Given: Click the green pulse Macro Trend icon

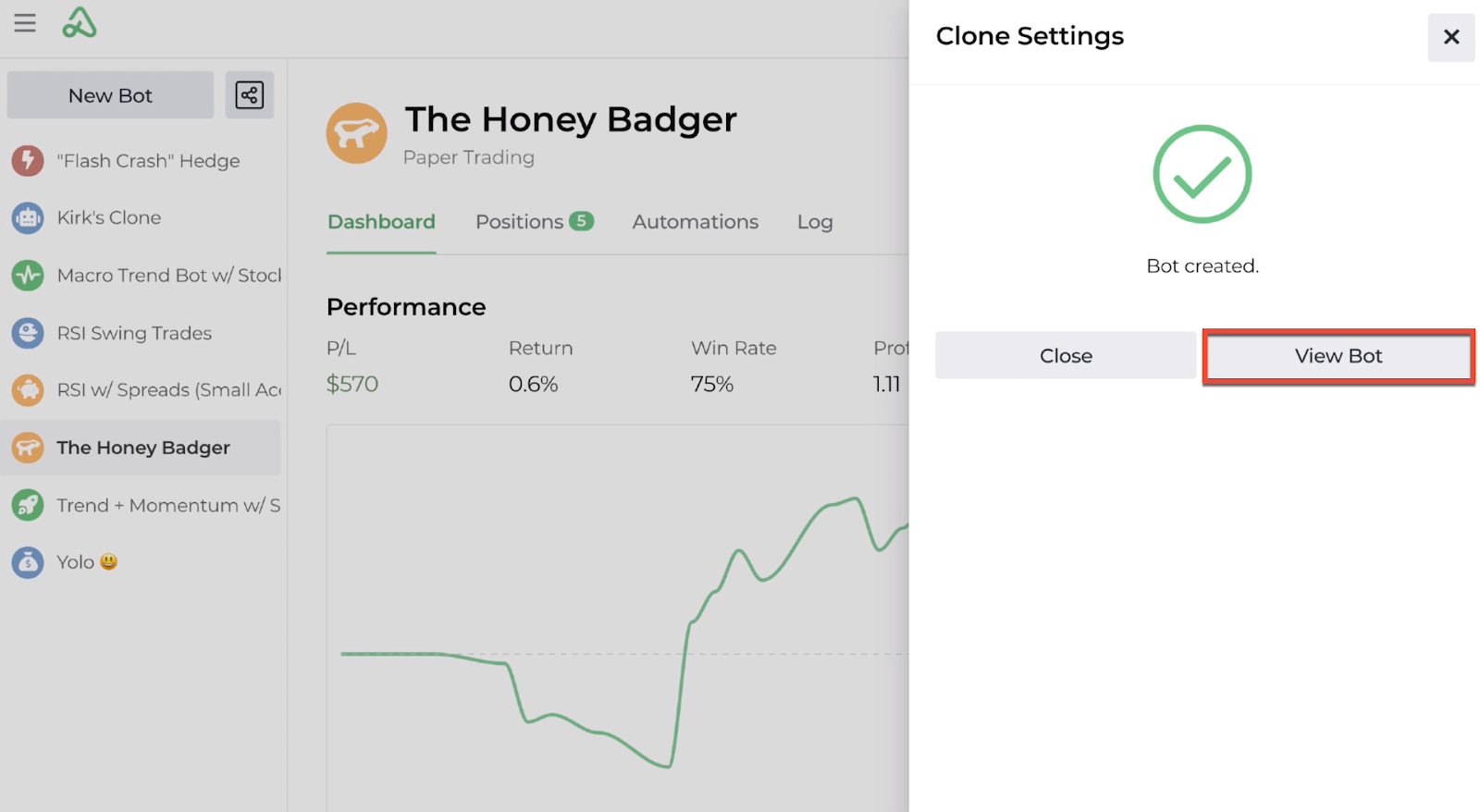Looking at the screenshot, I should click(28, 276).
